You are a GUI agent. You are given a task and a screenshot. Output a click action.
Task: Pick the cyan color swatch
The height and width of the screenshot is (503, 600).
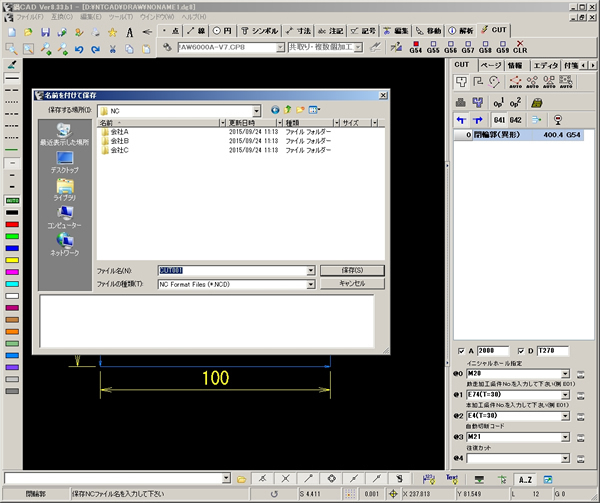[12, 284]
